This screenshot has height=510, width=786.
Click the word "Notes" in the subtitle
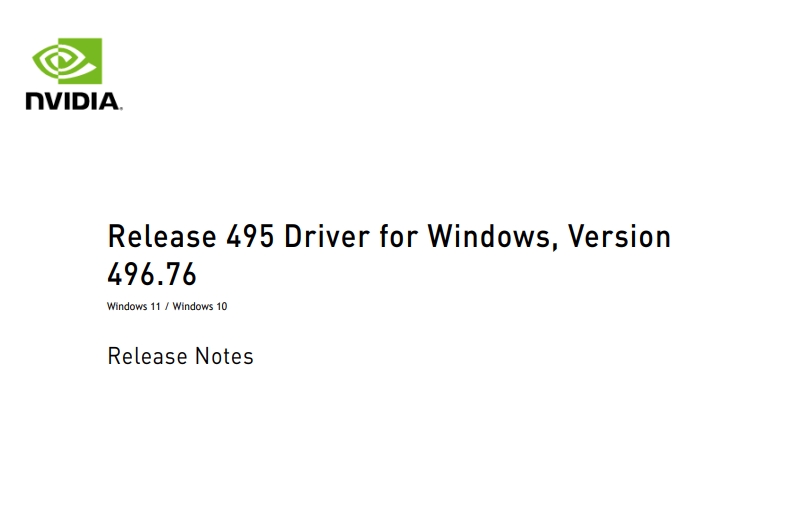pos(224,357)
